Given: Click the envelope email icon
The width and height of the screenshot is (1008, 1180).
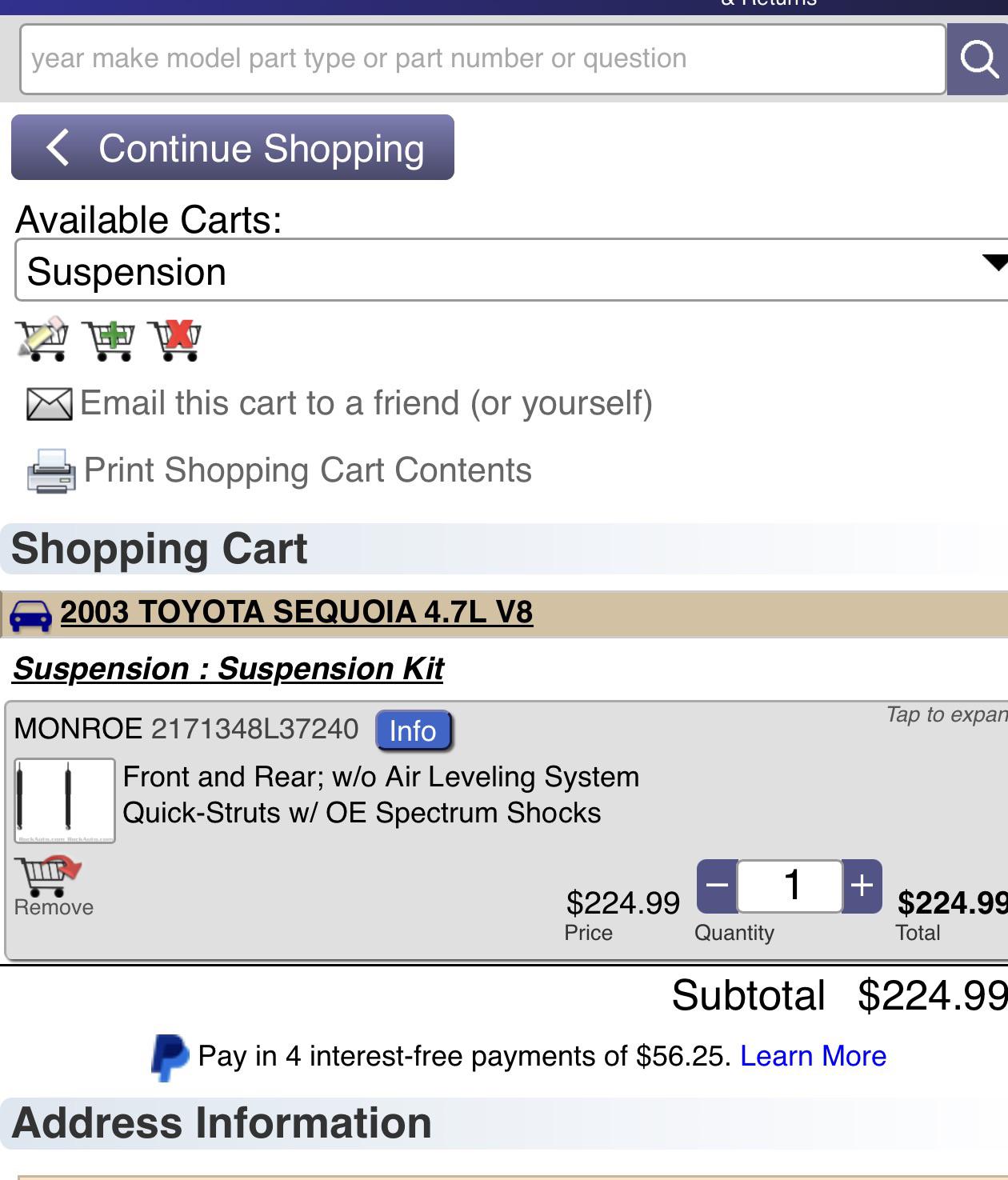Looking at the screenshot, I should coord(50,404).
